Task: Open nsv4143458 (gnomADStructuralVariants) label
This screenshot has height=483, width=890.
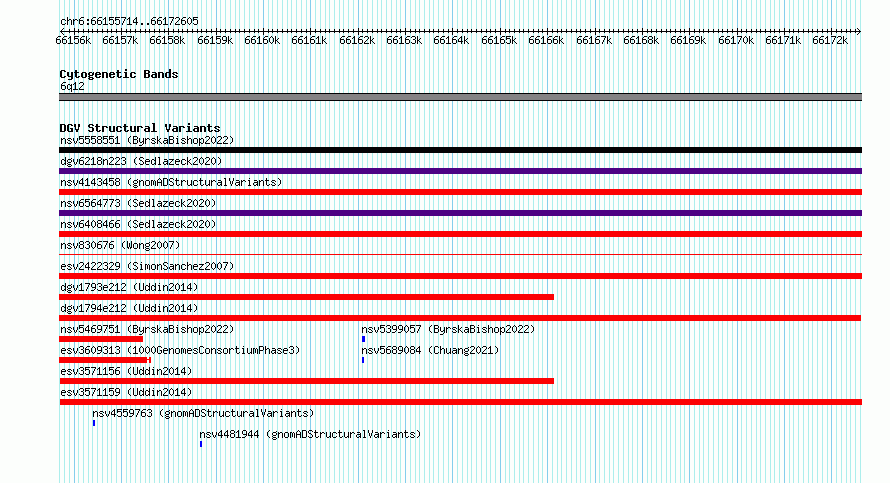Action: (171, 182)
